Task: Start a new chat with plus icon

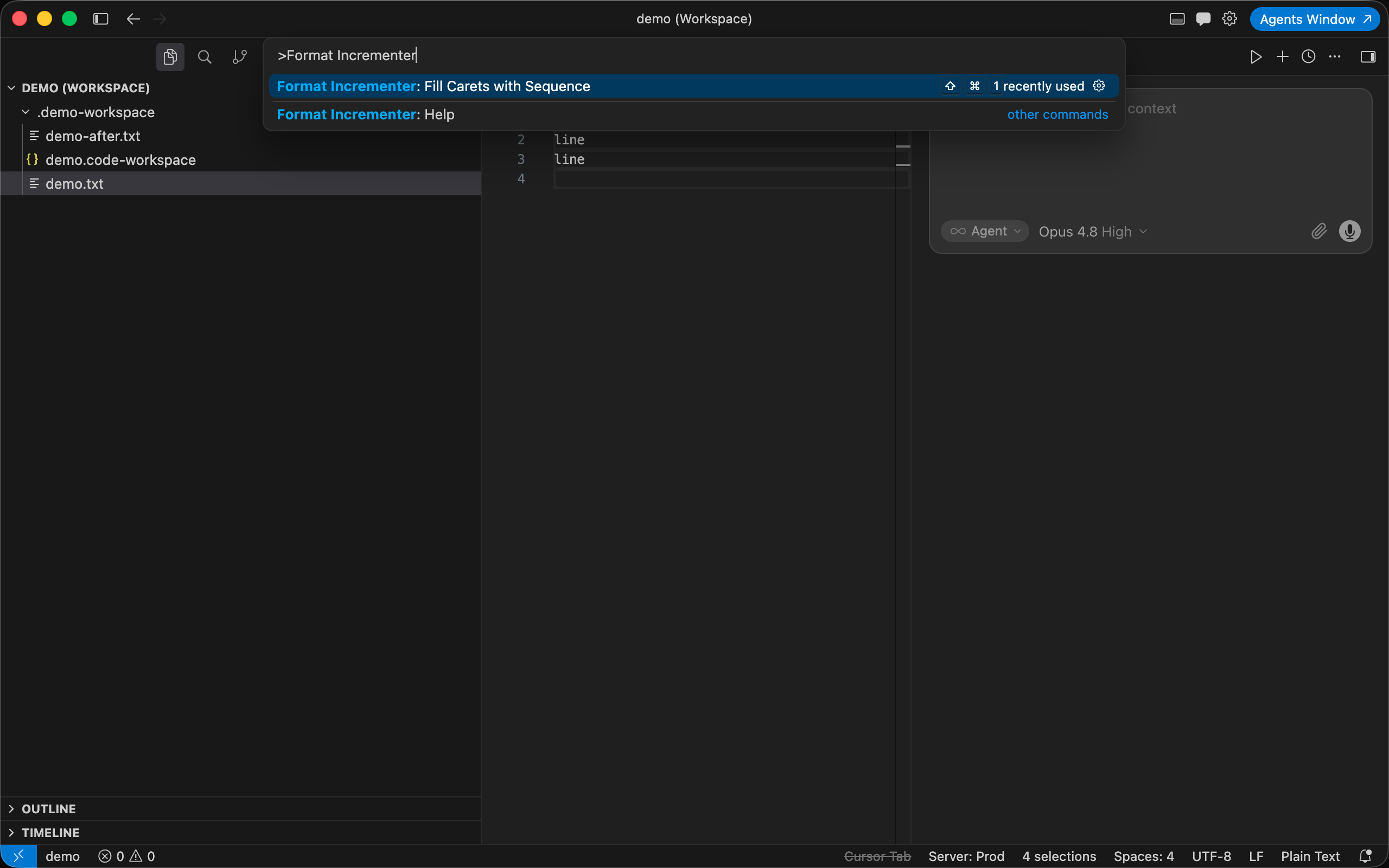Action: point(1282,56)
